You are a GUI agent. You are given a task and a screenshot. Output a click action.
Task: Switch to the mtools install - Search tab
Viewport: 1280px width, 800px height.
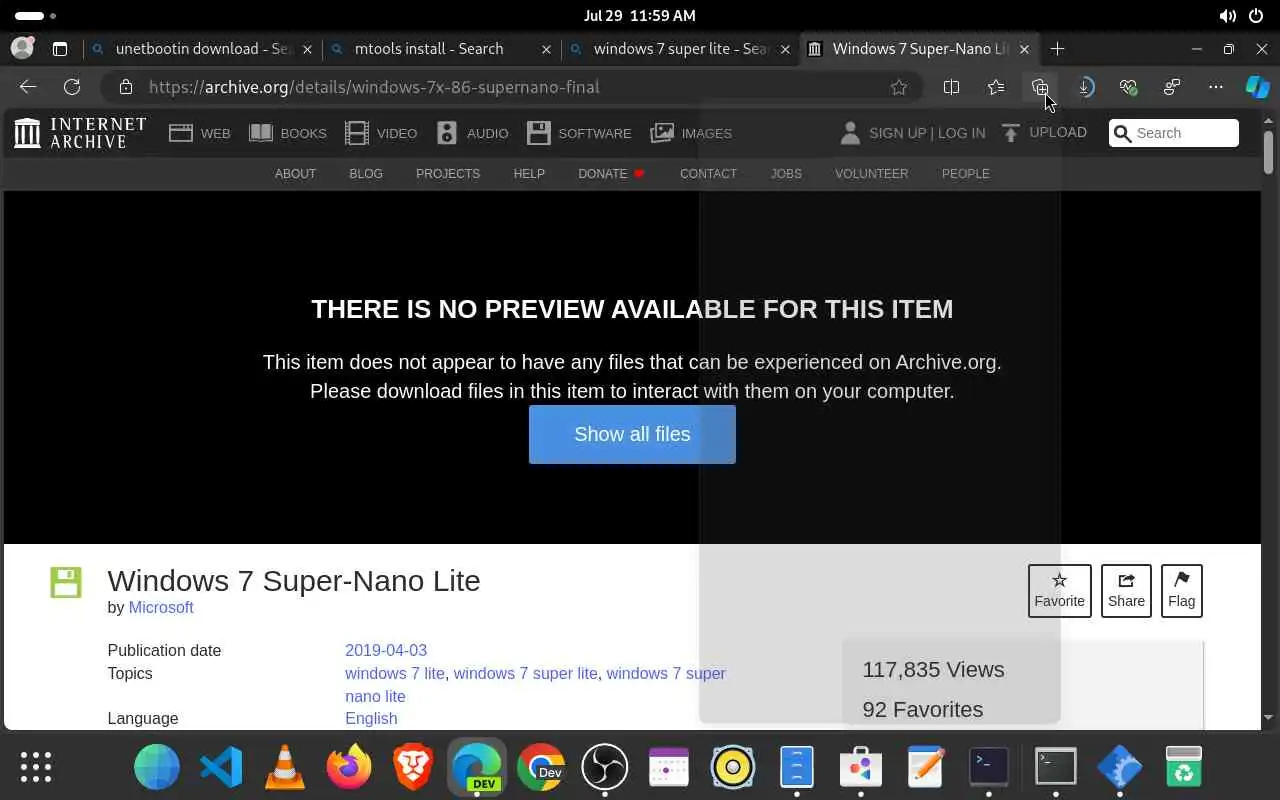point(440,48)
